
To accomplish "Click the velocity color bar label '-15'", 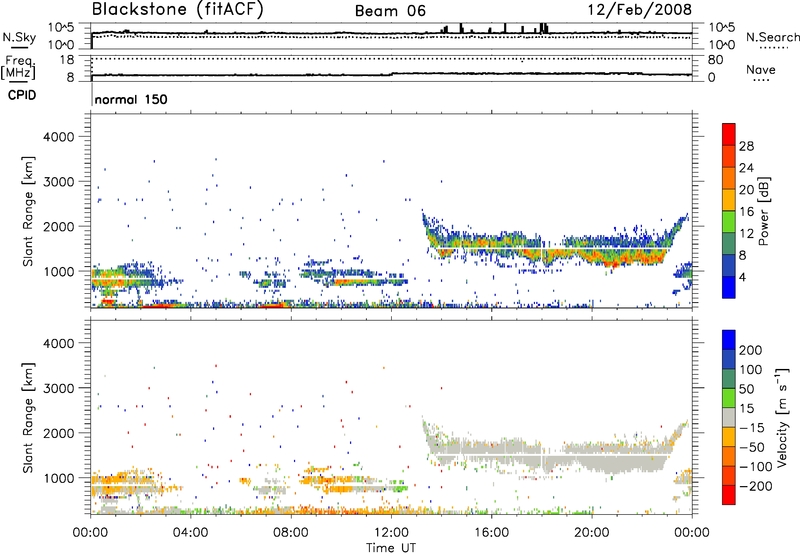I will click(752, 427).
